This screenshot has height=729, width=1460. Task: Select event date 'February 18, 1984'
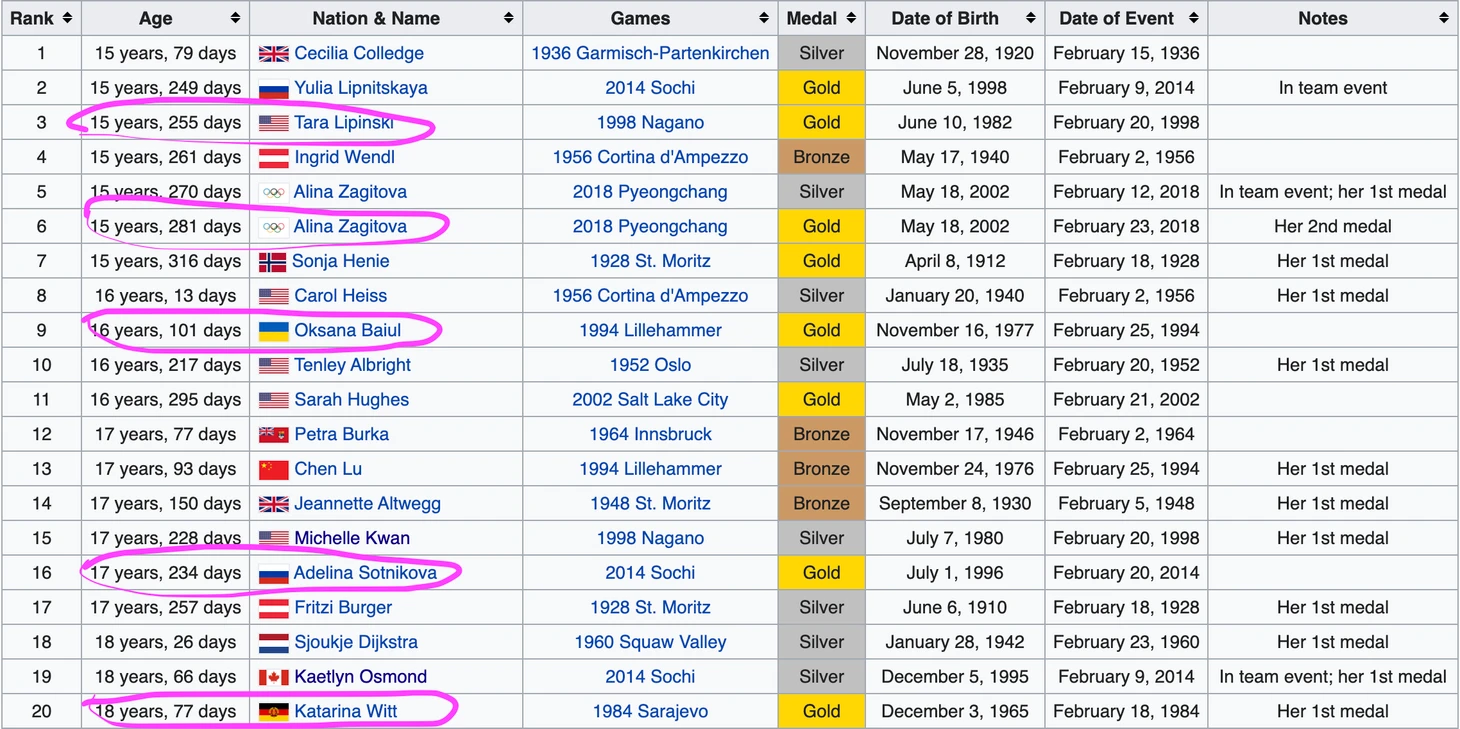pyautogui.click(x=1126, y=712)
